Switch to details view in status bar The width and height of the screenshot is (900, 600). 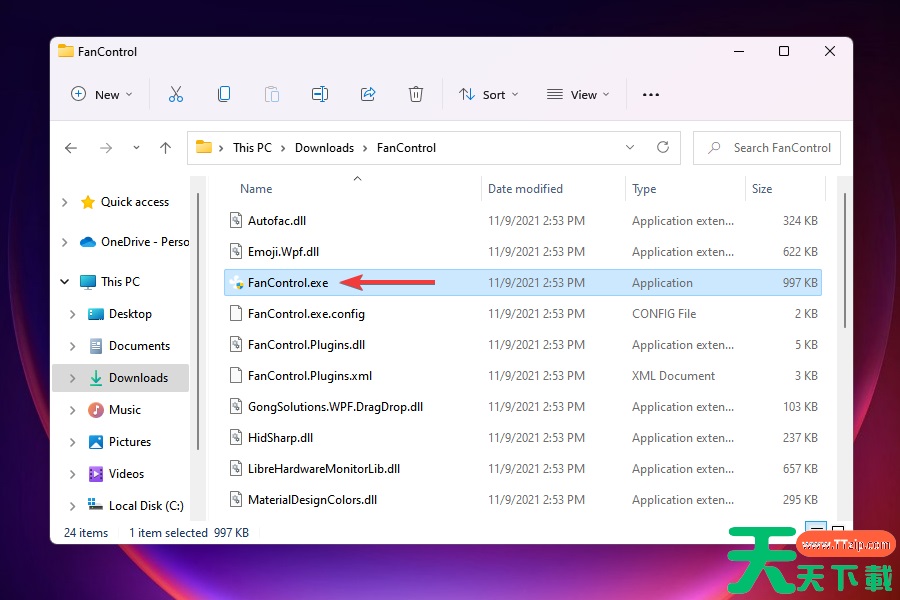pos(817,531)
